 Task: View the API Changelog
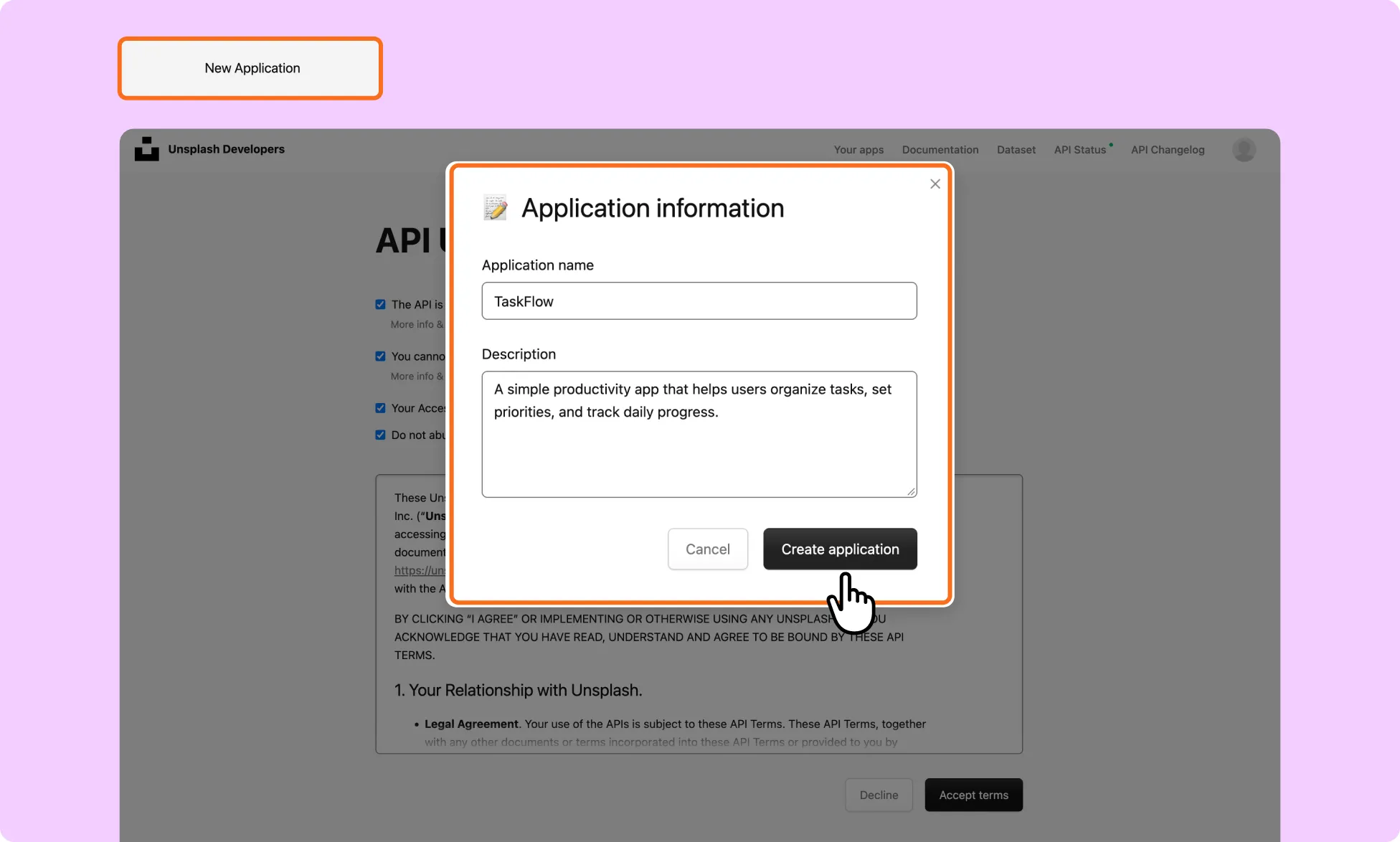pyautogui.click(x=1168, y=150)
